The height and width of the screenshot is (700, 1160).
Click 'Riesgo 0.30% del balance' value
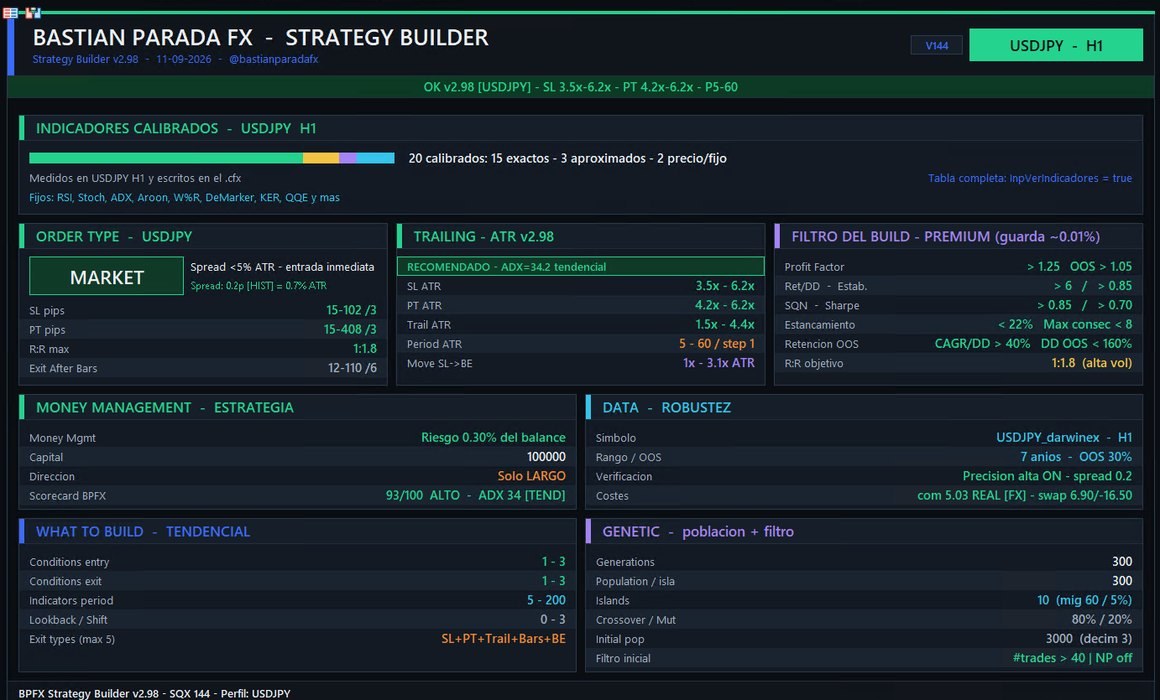493,437
